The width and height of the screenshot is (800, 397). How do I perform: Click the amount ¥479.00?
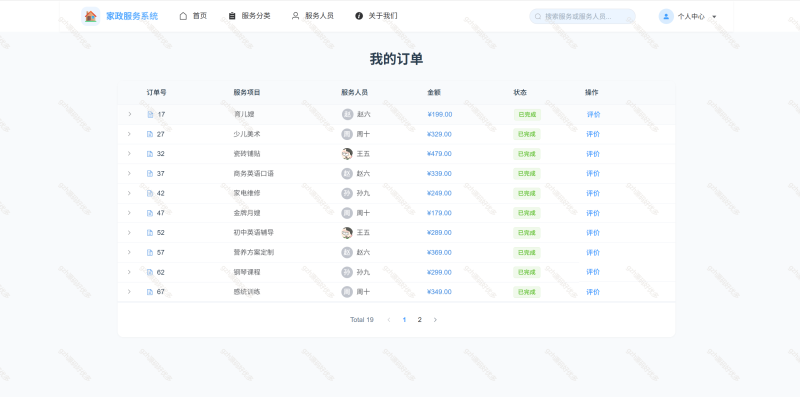439,154
